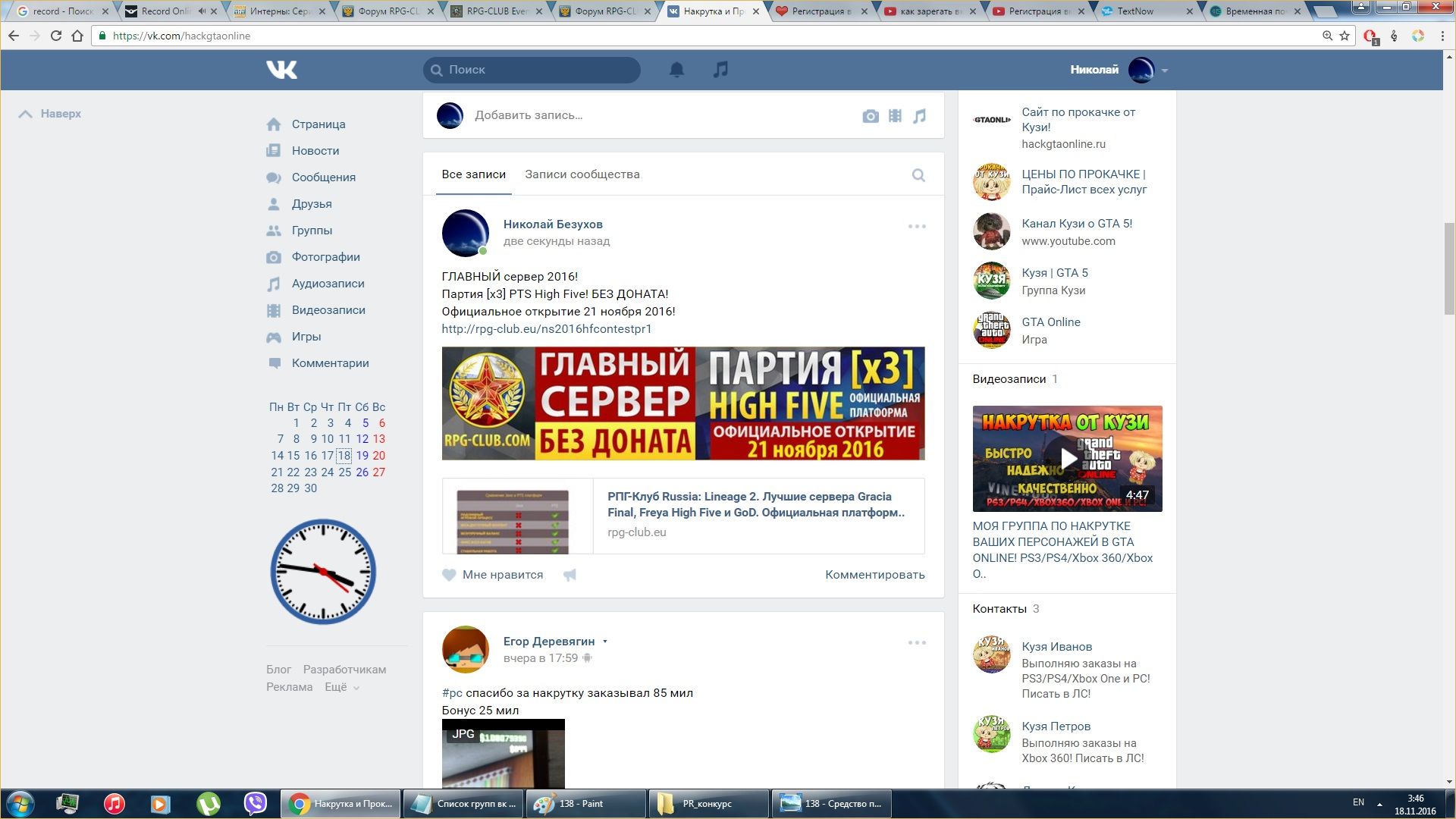Open the music note player icon in header
Screen dimensions: 1456x819
[x=720, y=70]
